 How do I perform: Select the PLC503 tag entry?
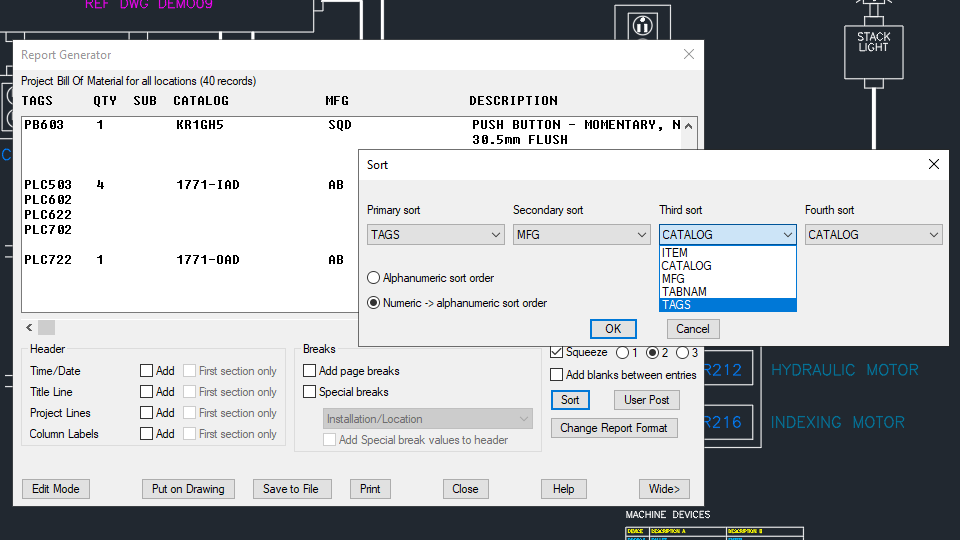(x=48, y=184)
